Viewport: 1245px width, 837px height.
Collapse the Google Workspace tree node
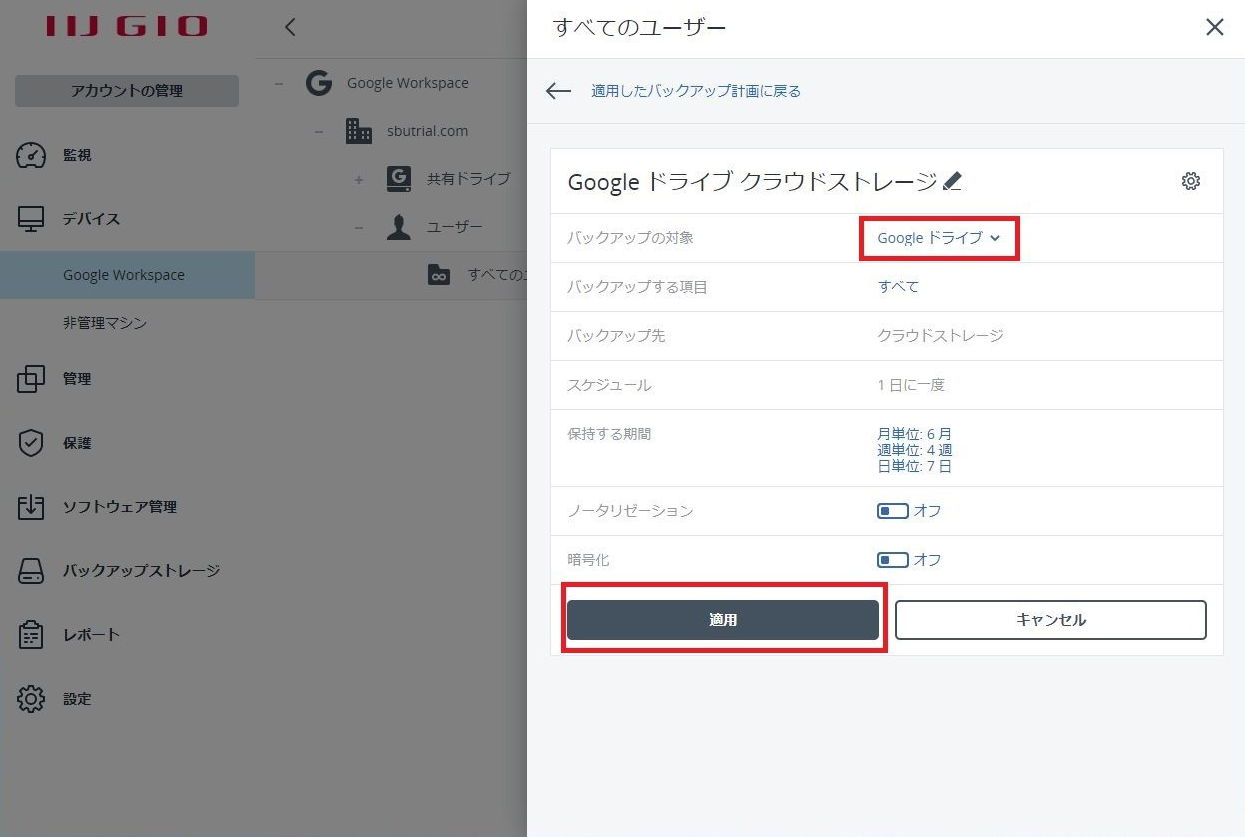point(278,83)
